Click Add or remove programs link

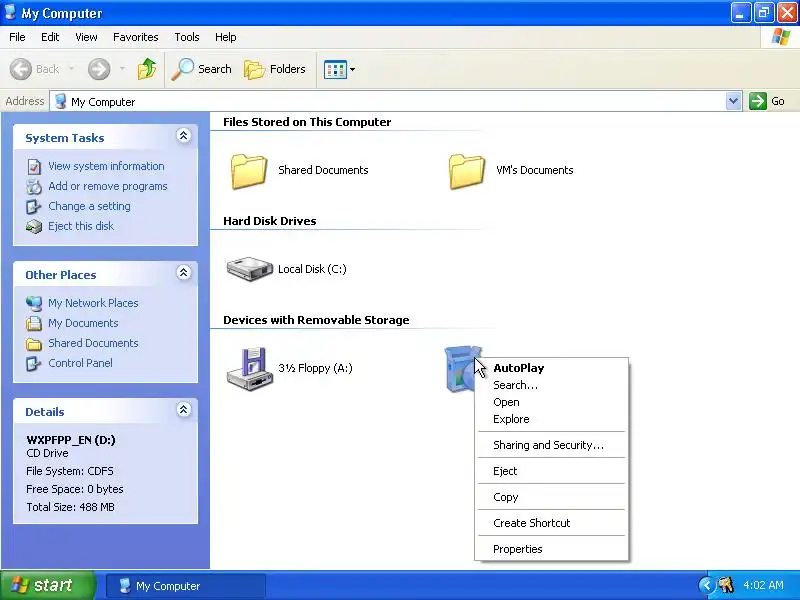coord(108,186)
